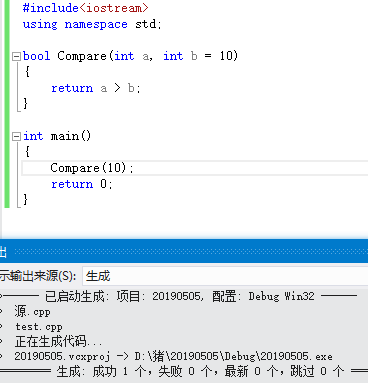Click the '示输出来源(S):' label
Image resolution: width=368 pixels, height=383 pixels.
tap(38, 276)
